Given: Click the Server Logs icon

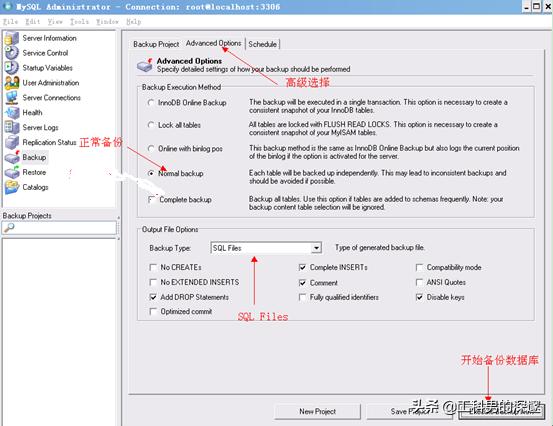Looking at the screenshot, I should tap(12, 127).
